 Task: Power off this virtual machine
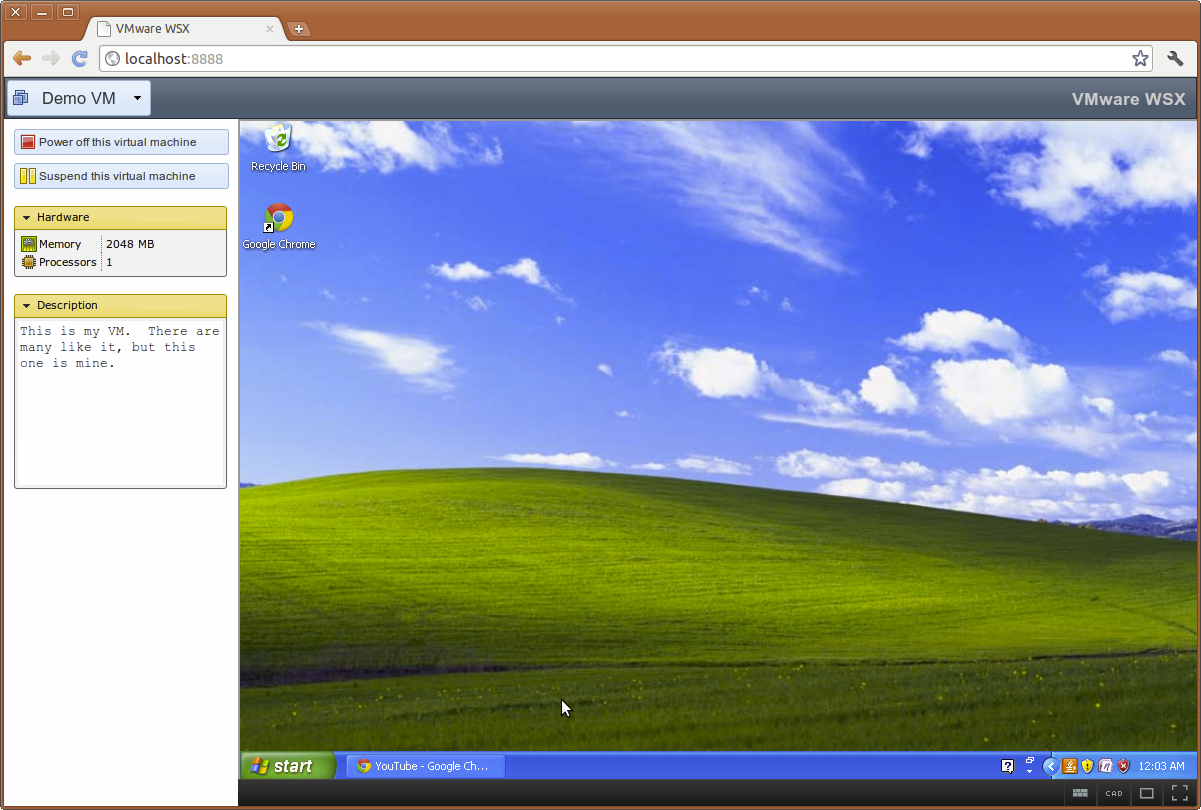click(121, 142)
